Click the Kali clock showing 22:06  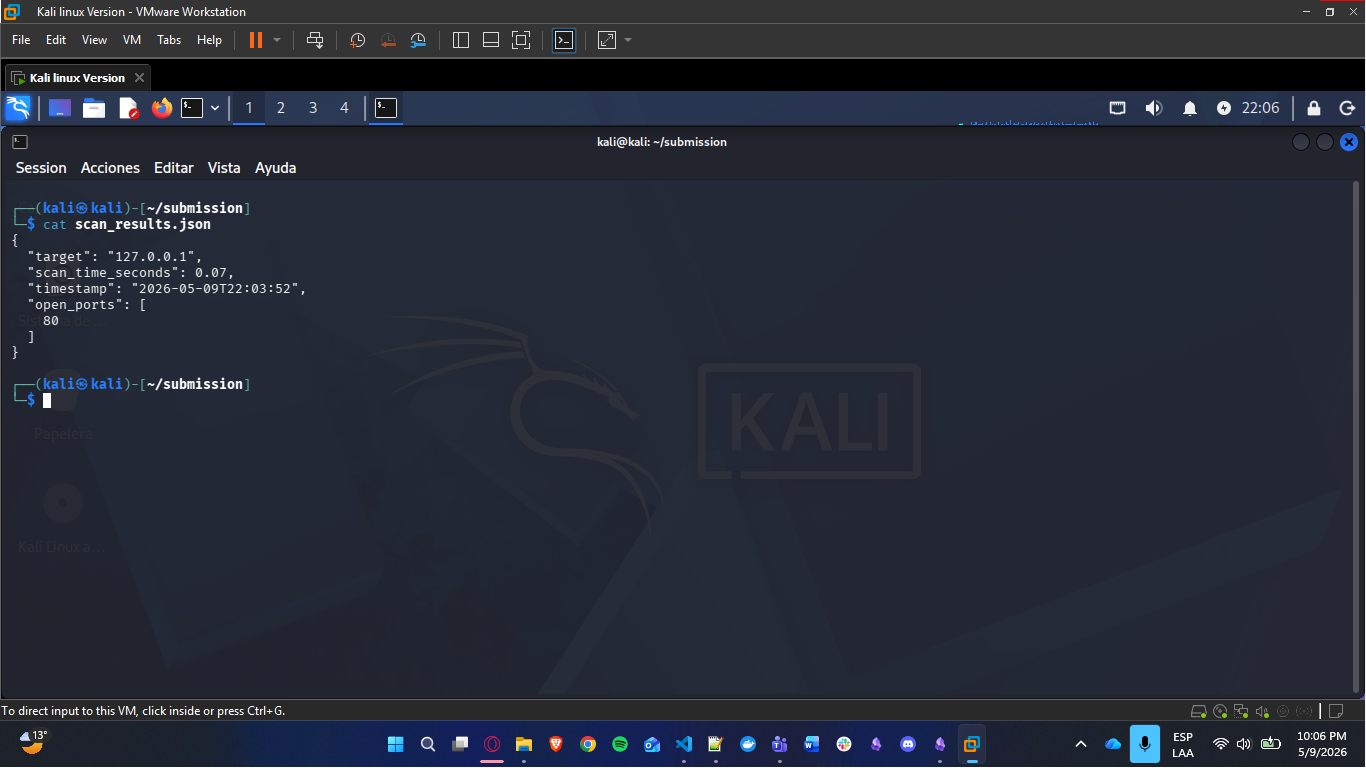click(x=1260, y=108)
